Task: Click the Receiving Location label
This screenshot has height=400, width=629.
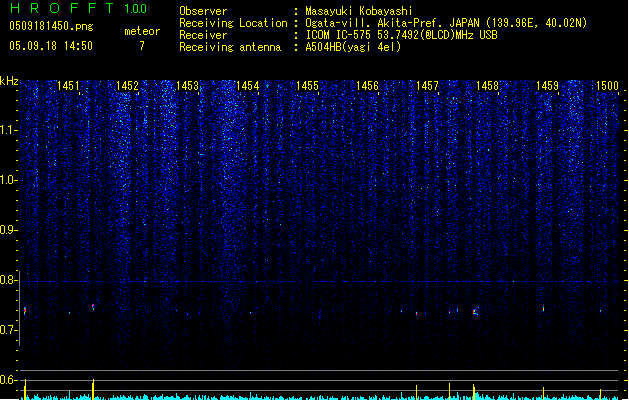Action: click(233, 23)
